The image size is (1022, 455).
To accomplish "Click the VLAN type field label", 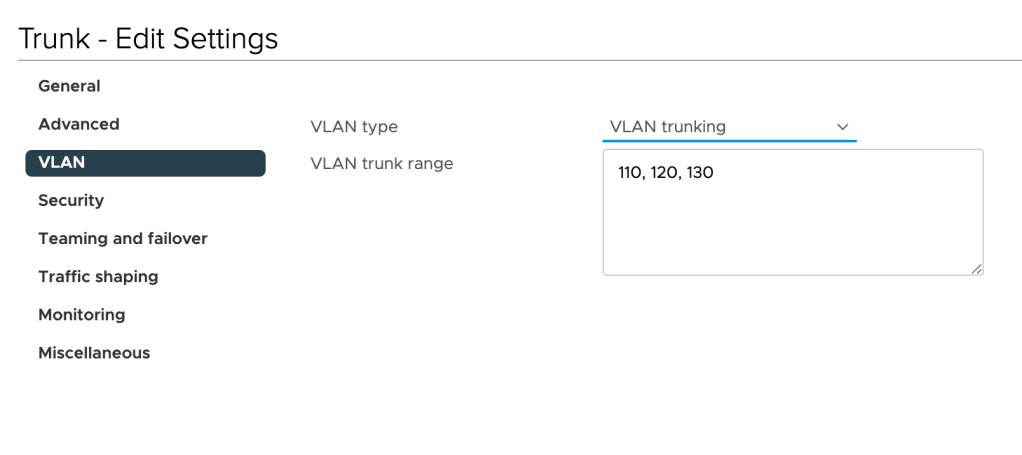I will click(354, 127).
